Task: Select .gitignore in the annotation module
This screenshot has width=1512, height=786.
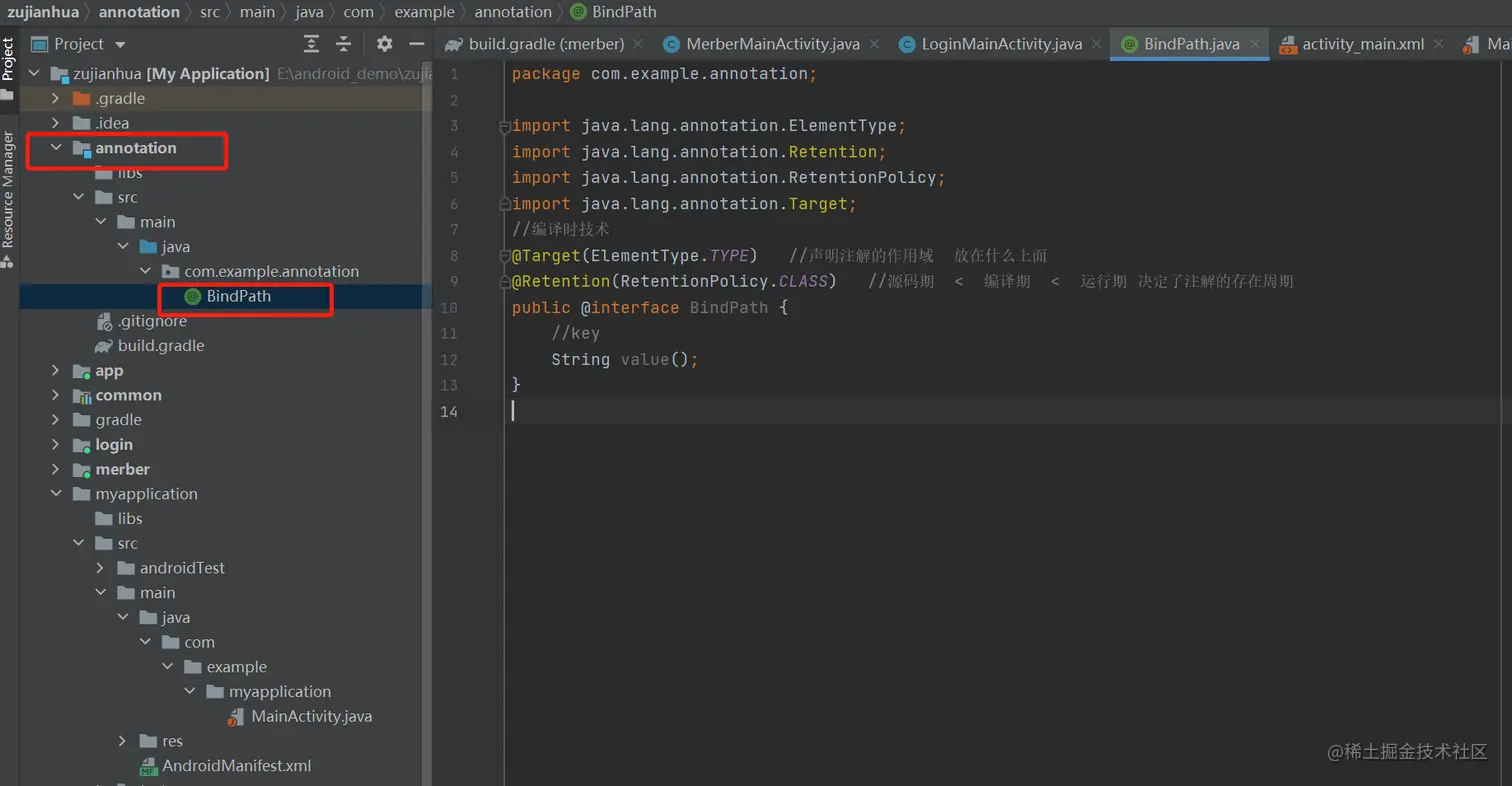Action: [152, 321]
